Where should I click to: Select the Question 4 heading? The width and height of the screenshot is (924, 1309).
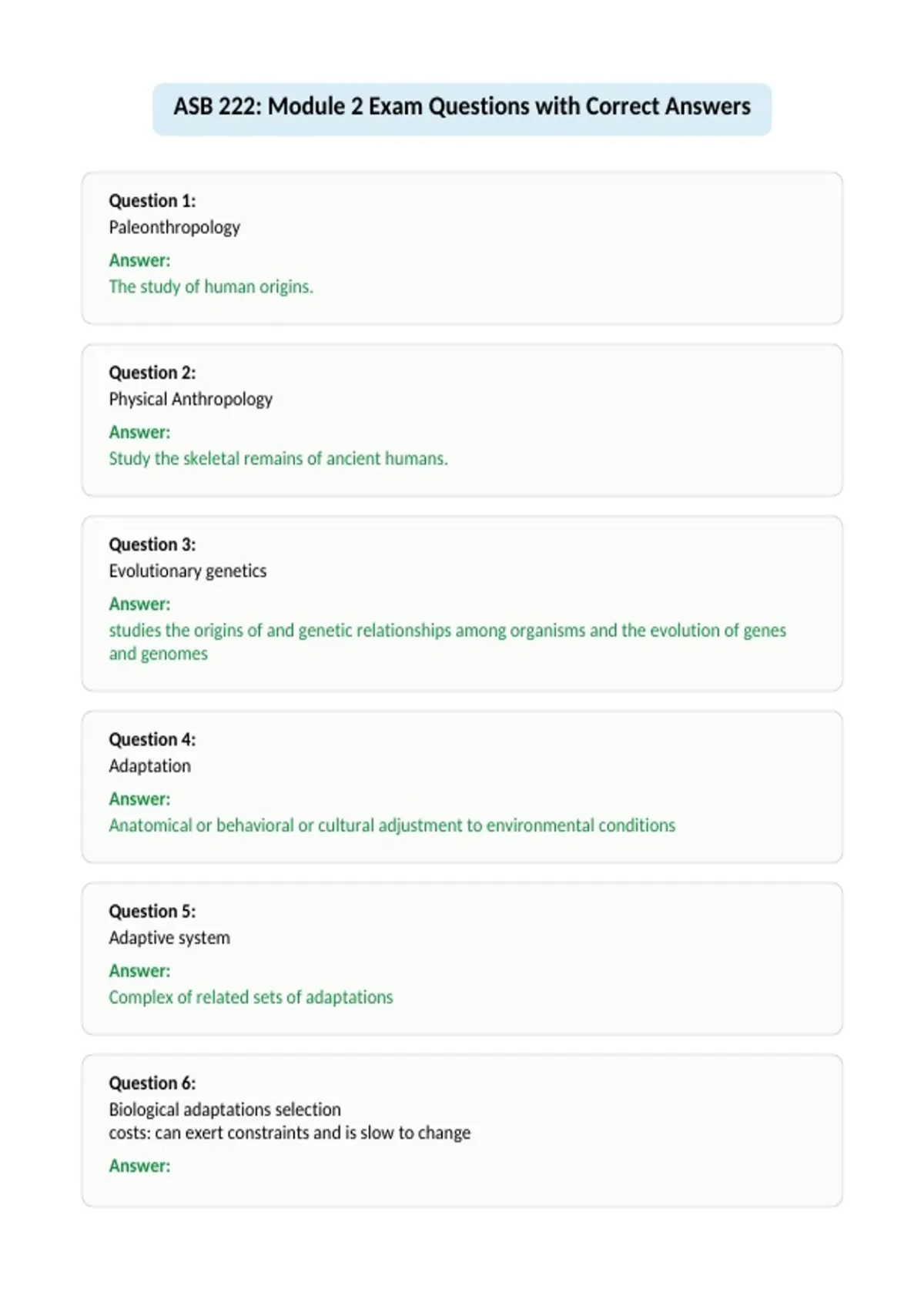click(152, 739)
